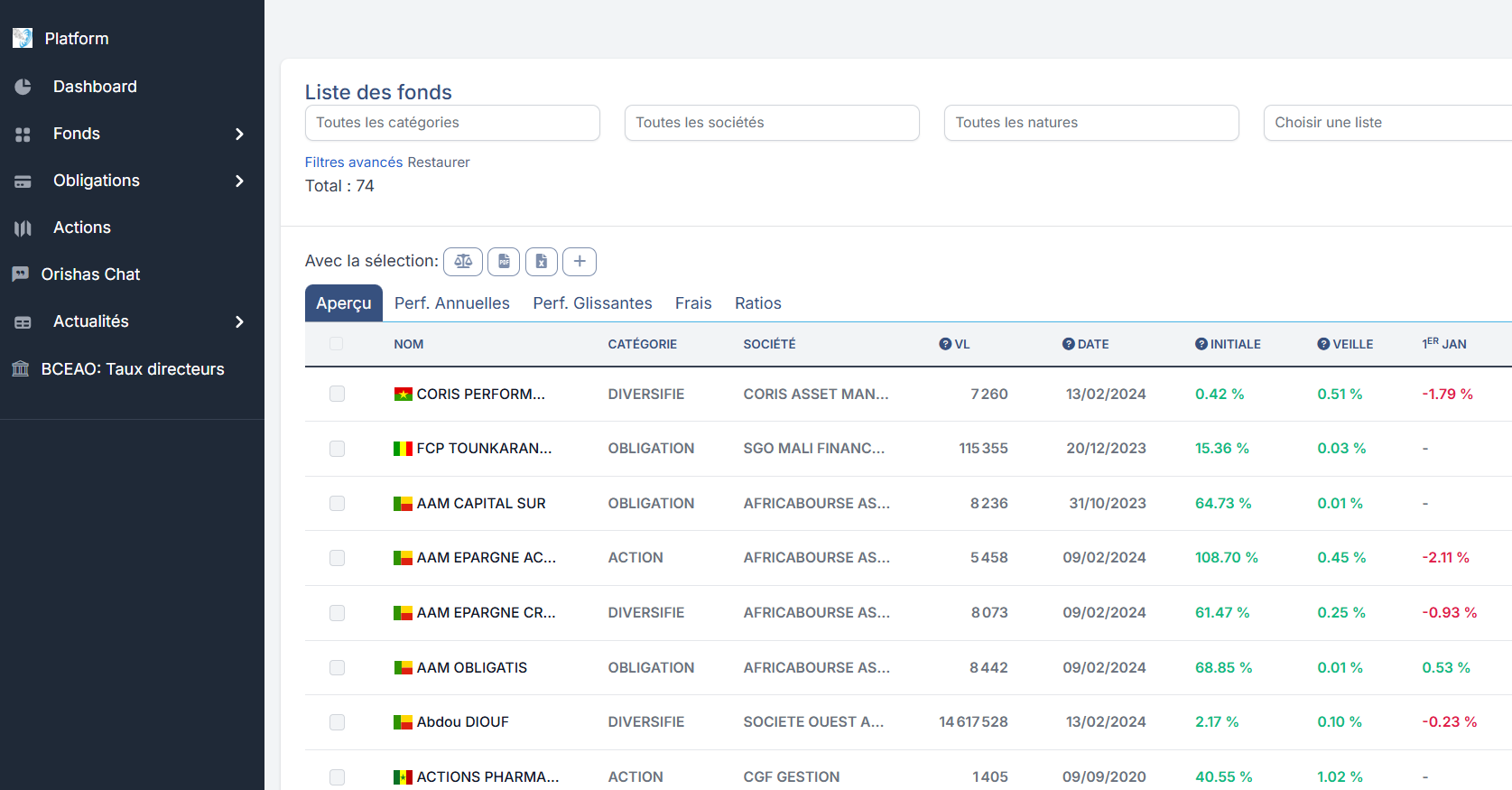Sort by the CATÉGORIE column header
1512x790 pixels.
[x=643, y=344]
